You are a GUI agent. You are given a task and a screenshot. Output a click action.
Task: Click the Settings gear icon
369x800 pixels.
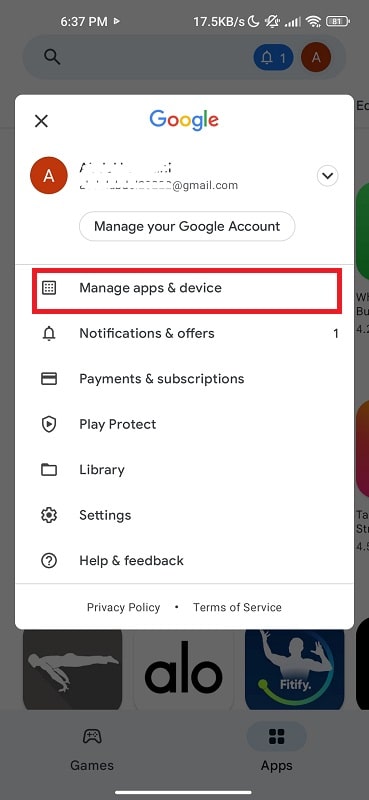(x=49, y=515)
